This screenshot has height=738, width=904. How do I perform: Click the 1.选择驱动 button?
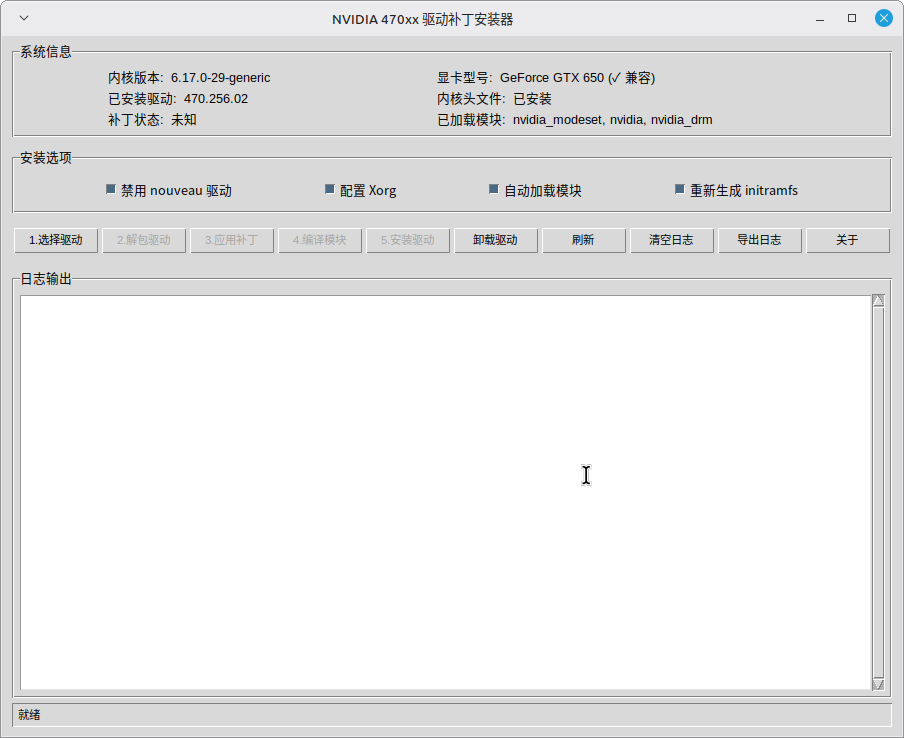[x=56, y=240]
